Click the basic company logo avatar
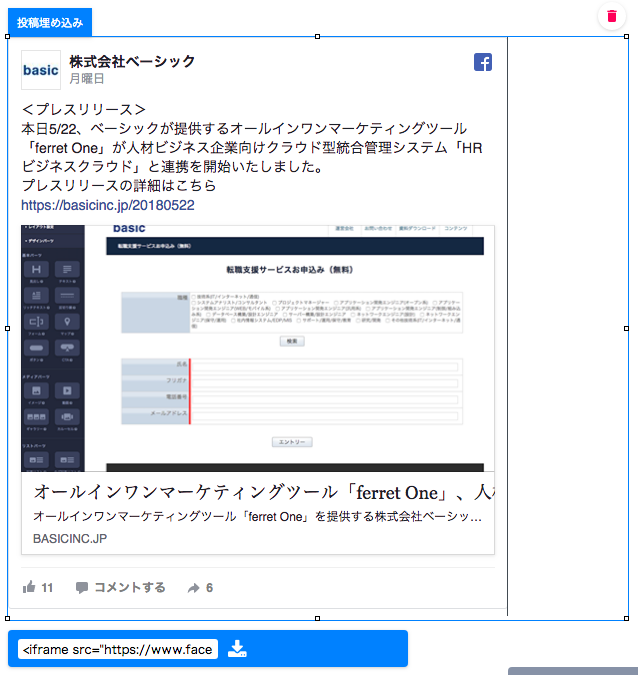The height and width of the screenshot is (675, 638). 41,70
